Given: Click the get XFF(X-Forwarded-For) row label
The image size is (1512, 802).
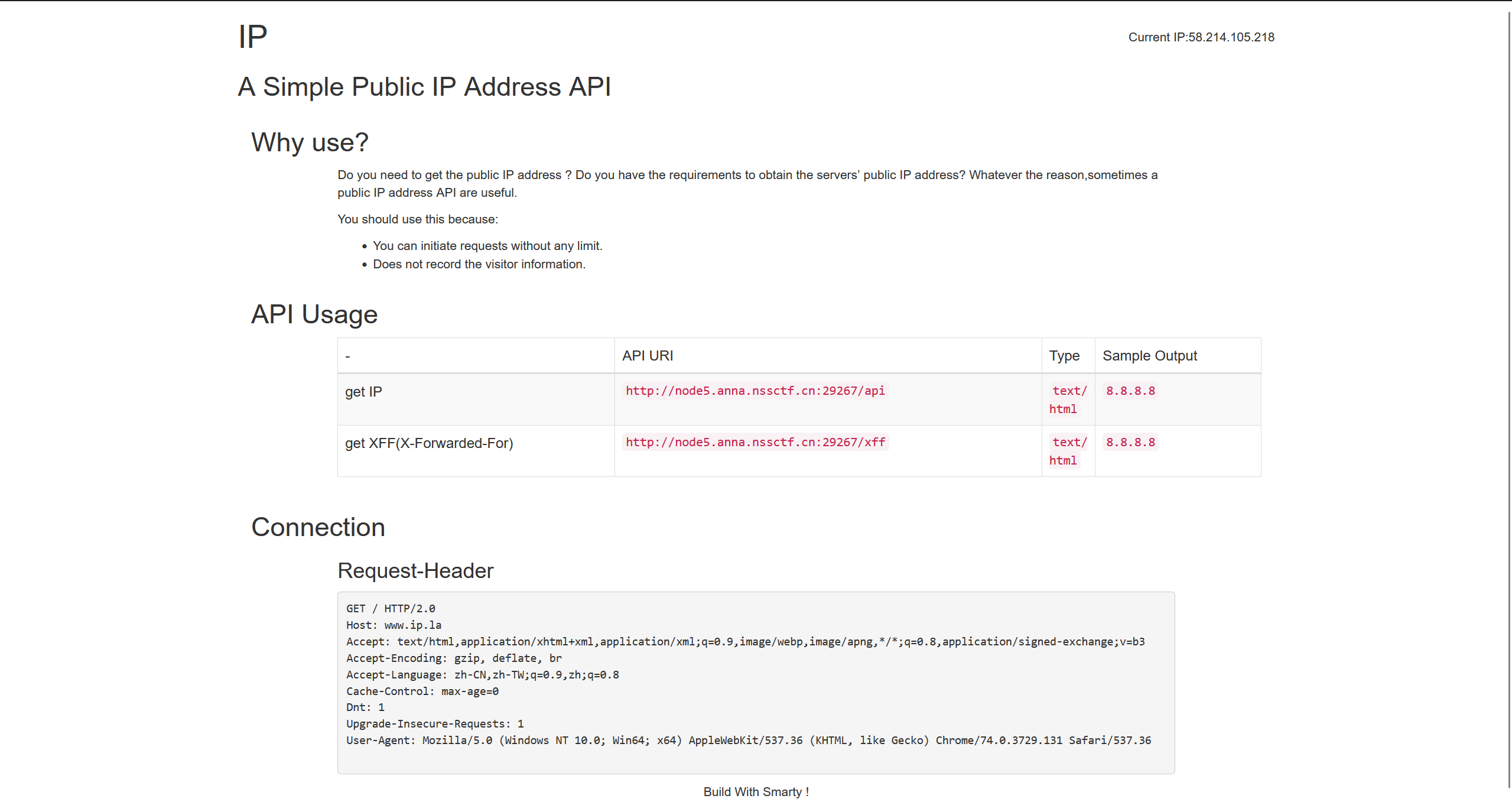Looking at the screenshot, I should coord(429,443).
